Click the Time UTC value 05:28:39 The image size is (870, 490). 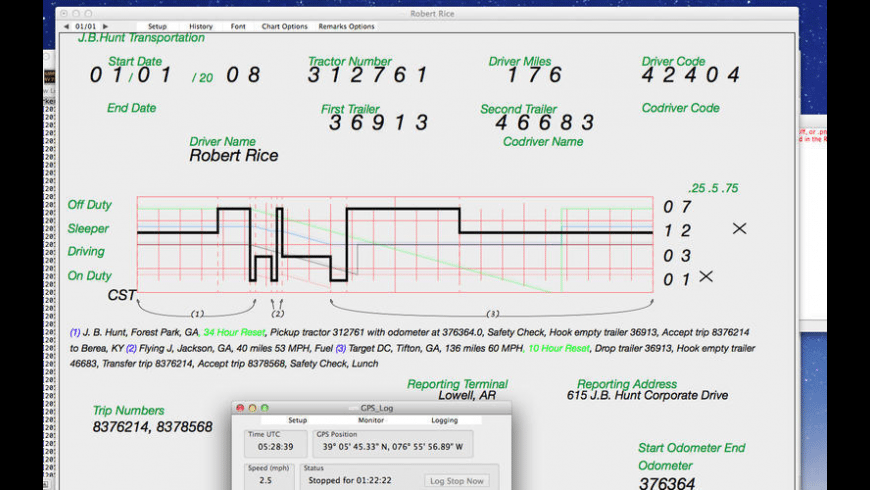[276, 447]
